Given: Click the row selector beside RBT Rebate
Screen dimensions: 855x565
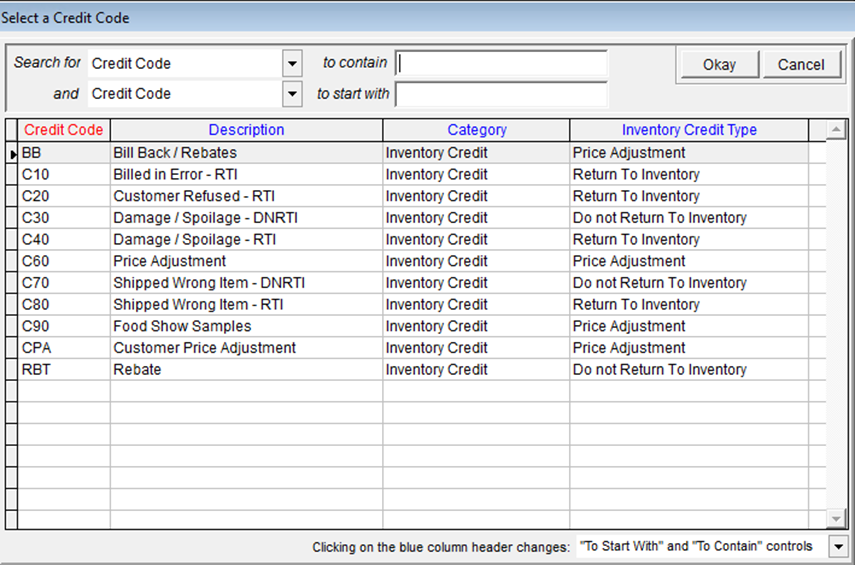Looking at the screenshot, I should coord(11,370).
